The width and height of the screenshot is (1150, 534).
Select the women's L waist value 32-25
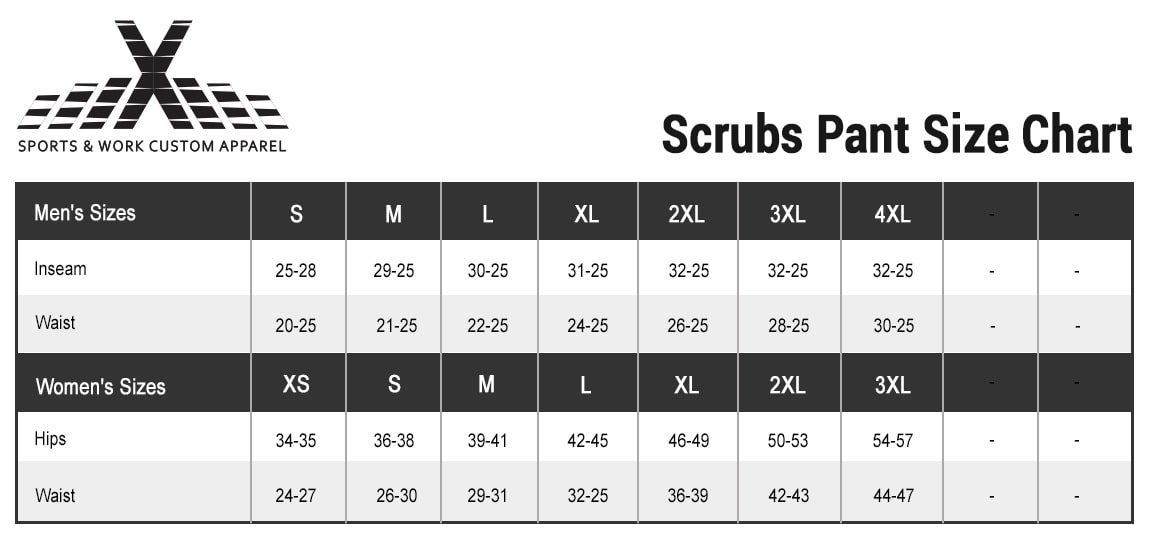[x=587, y=496]
